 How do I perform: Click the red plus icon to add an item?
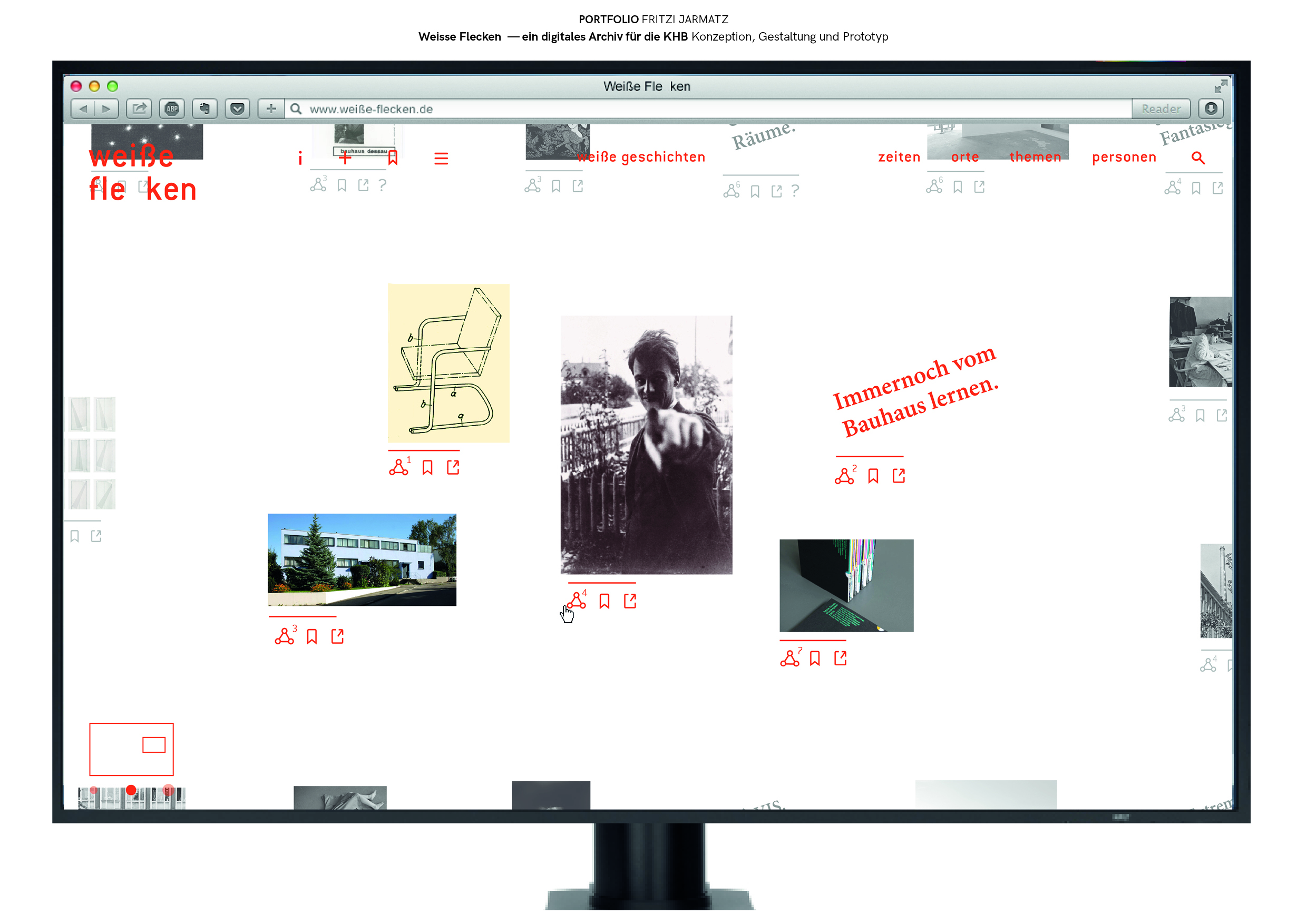point(346,158)
